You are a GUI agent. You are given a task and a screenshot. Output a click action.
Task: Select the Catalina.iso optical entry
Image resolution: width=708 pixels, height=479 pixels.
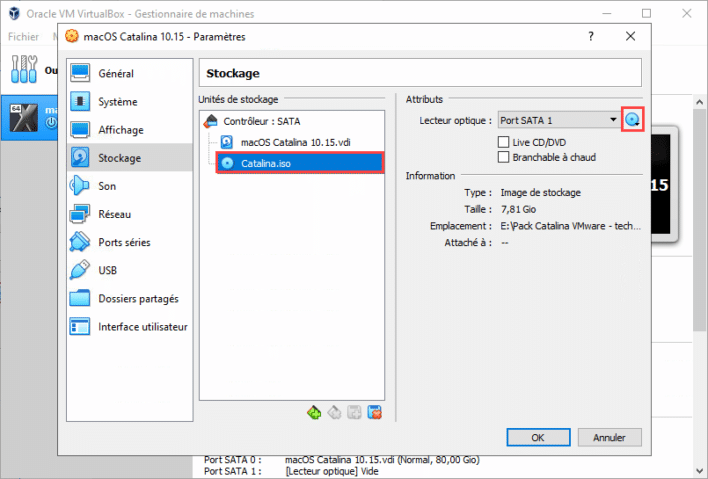(x=300, y=163)
